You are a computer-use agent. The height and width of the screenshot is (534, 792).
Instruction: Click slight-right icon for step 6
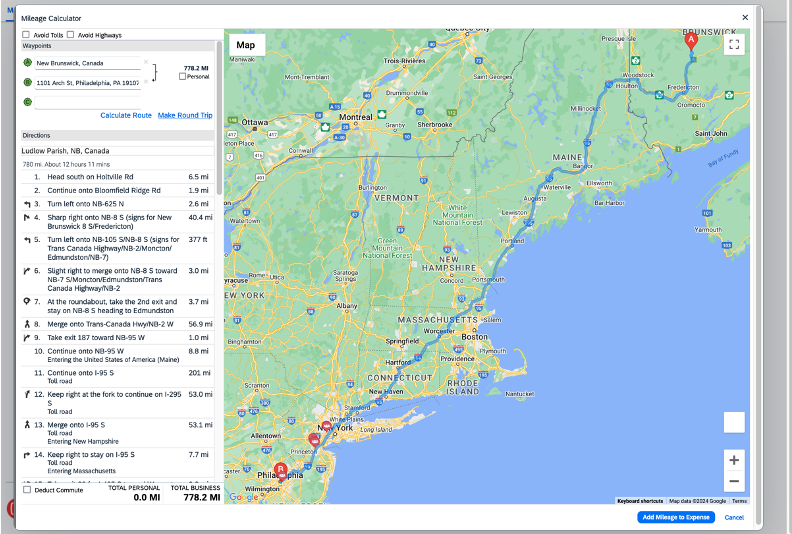tap(27, 271)
